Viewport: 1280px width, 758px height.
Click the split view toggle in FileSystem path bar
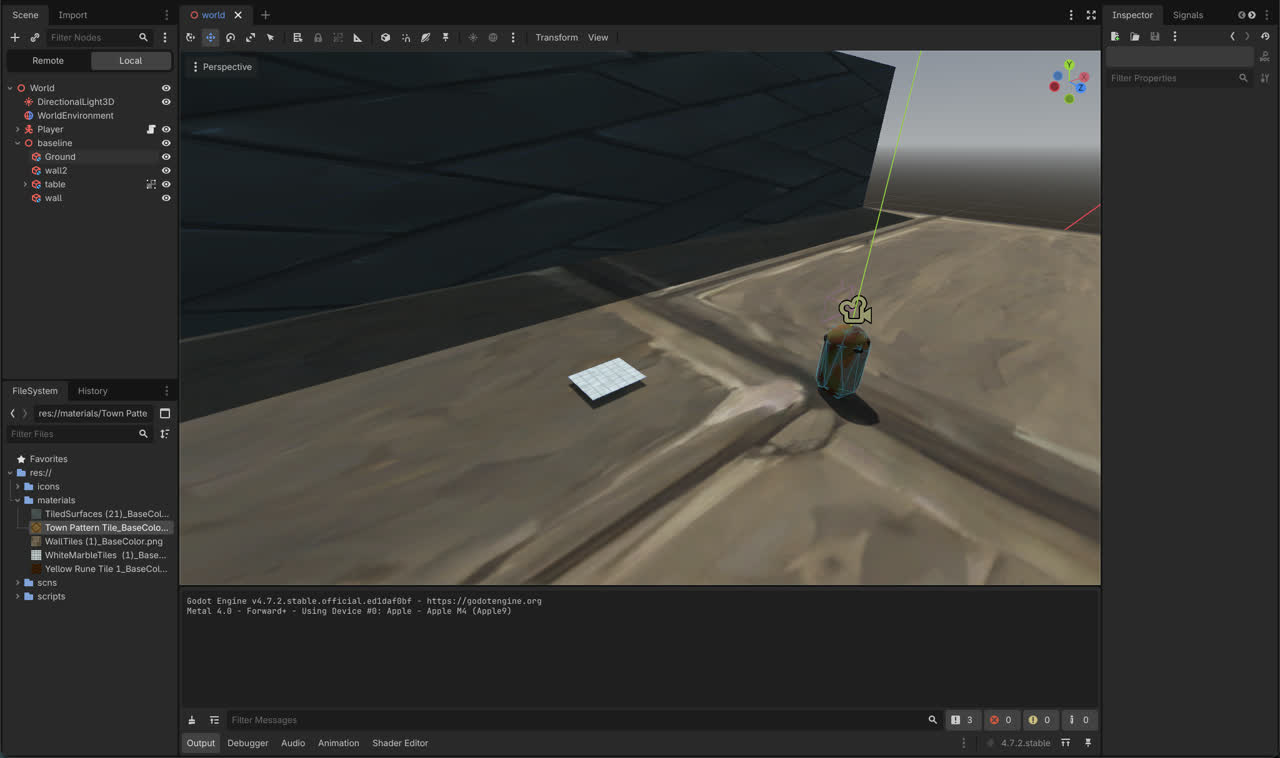[x=165, y=413]
